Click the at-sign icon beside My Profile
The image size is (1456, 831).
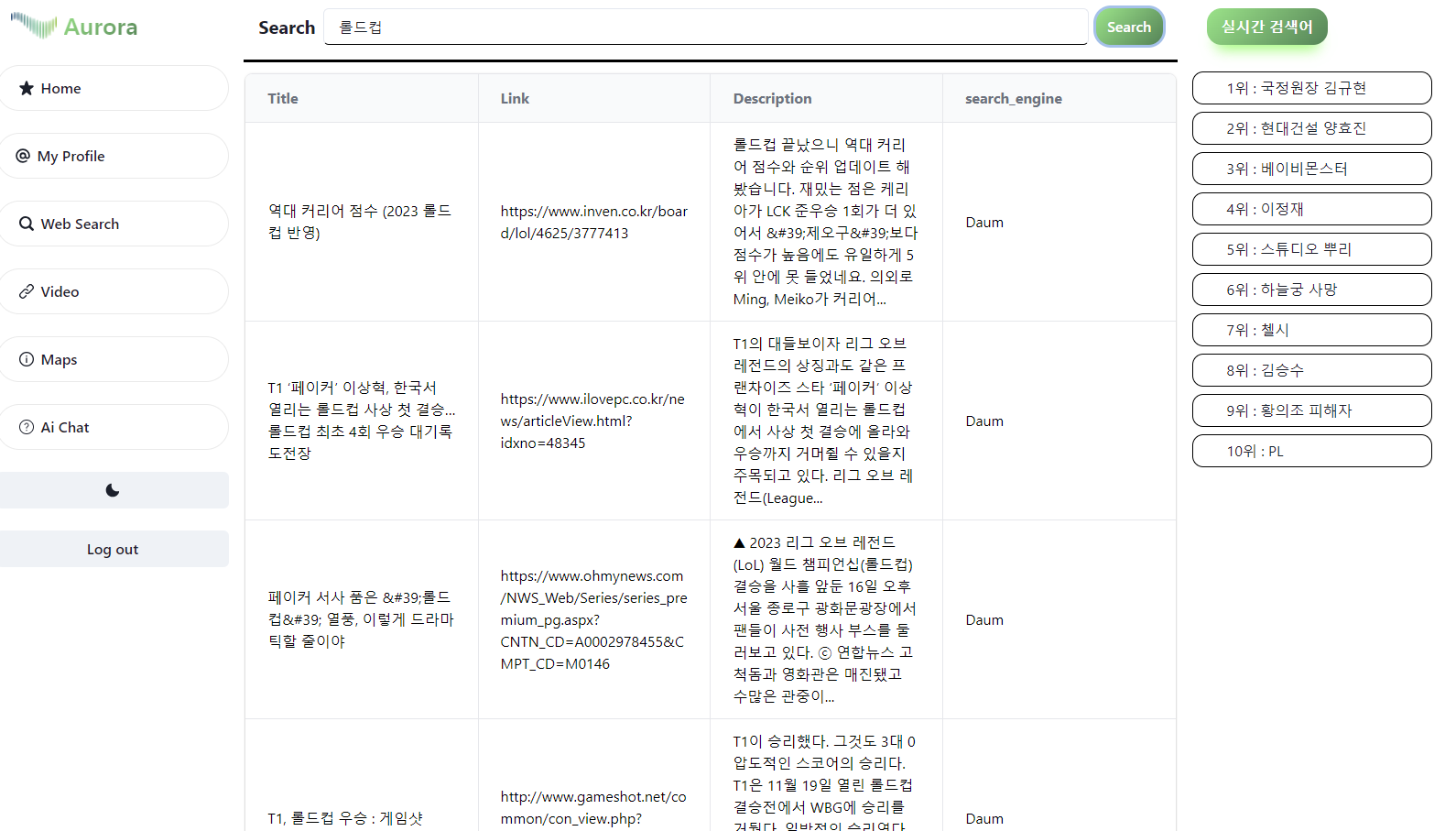tap(23, 156)
